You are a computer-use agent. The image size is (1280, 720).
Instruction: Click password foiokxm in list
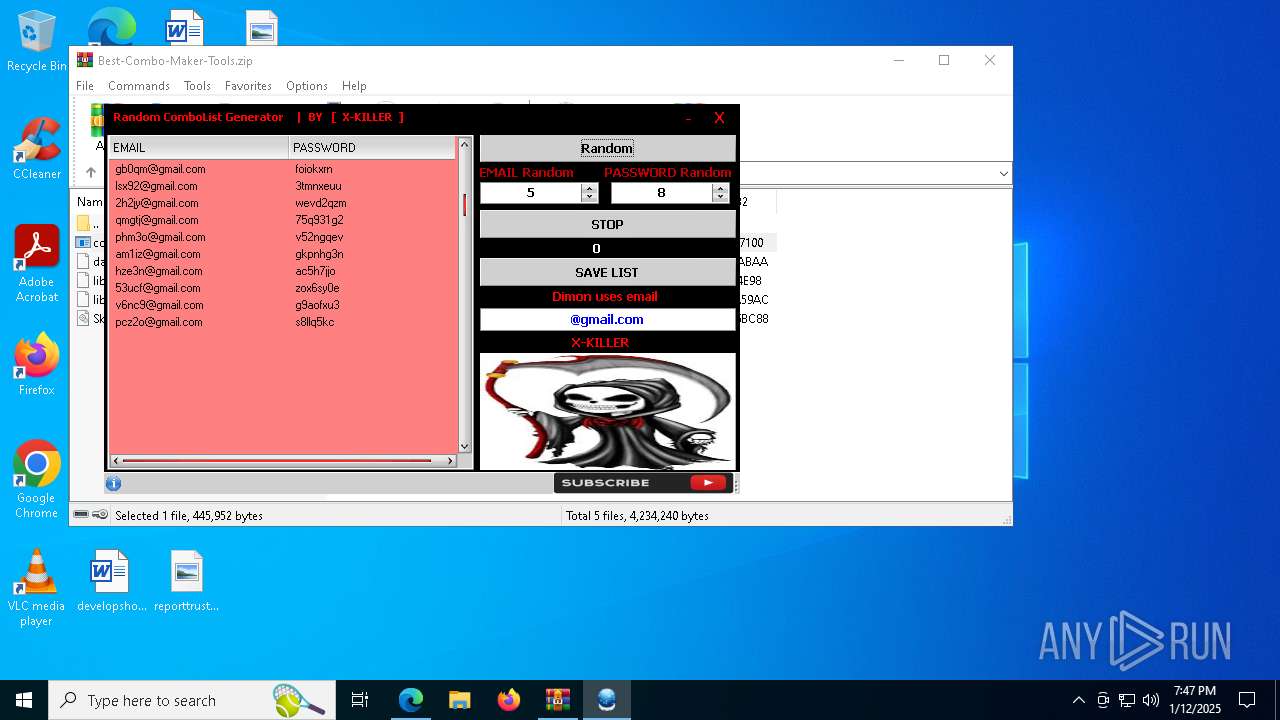(x=314, y=169)
